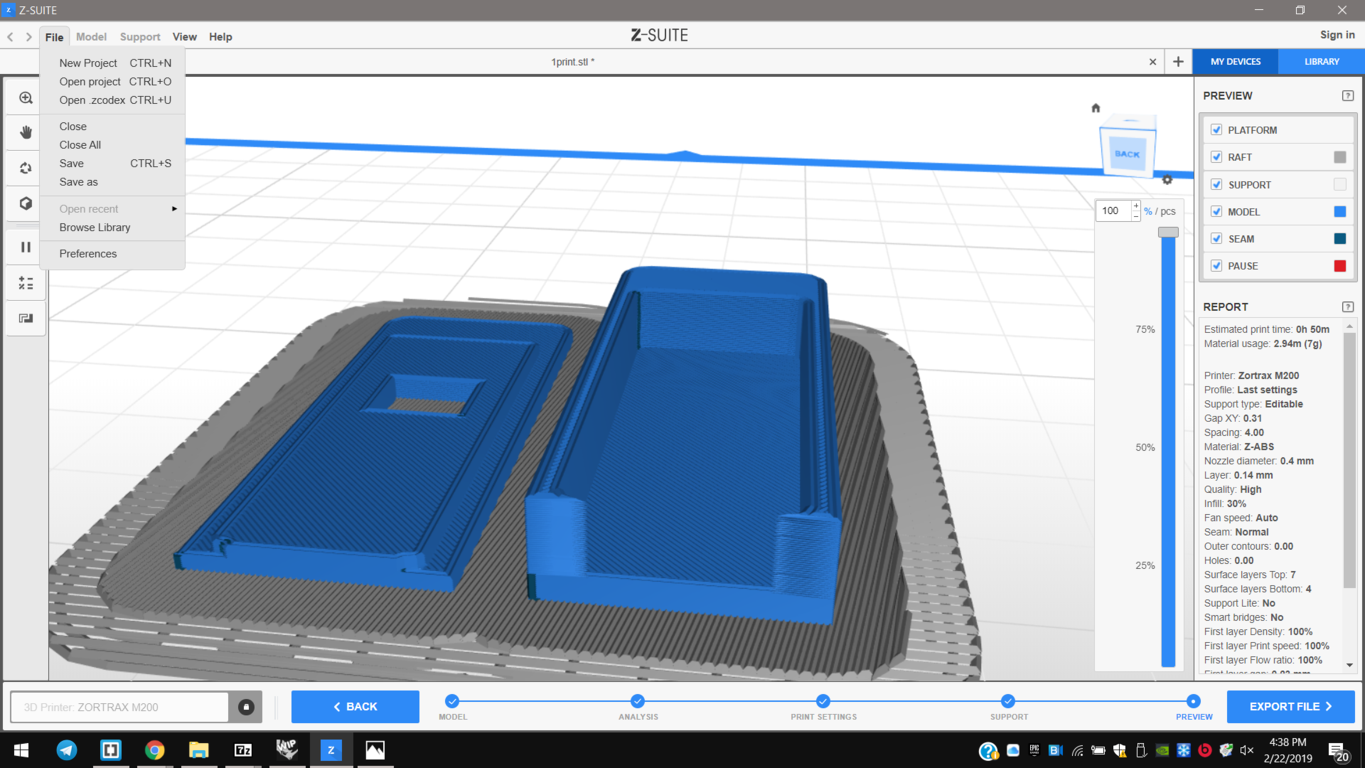Click the Windows Start button
Screen dimensions: 1365x768
pos(21,750)
